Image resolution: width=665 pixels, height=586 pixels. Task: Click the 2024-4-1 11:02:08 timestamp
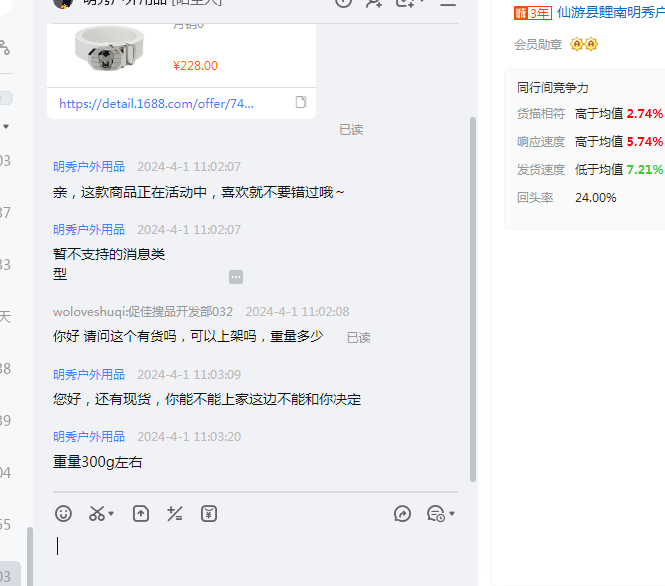tap(297, 312)
